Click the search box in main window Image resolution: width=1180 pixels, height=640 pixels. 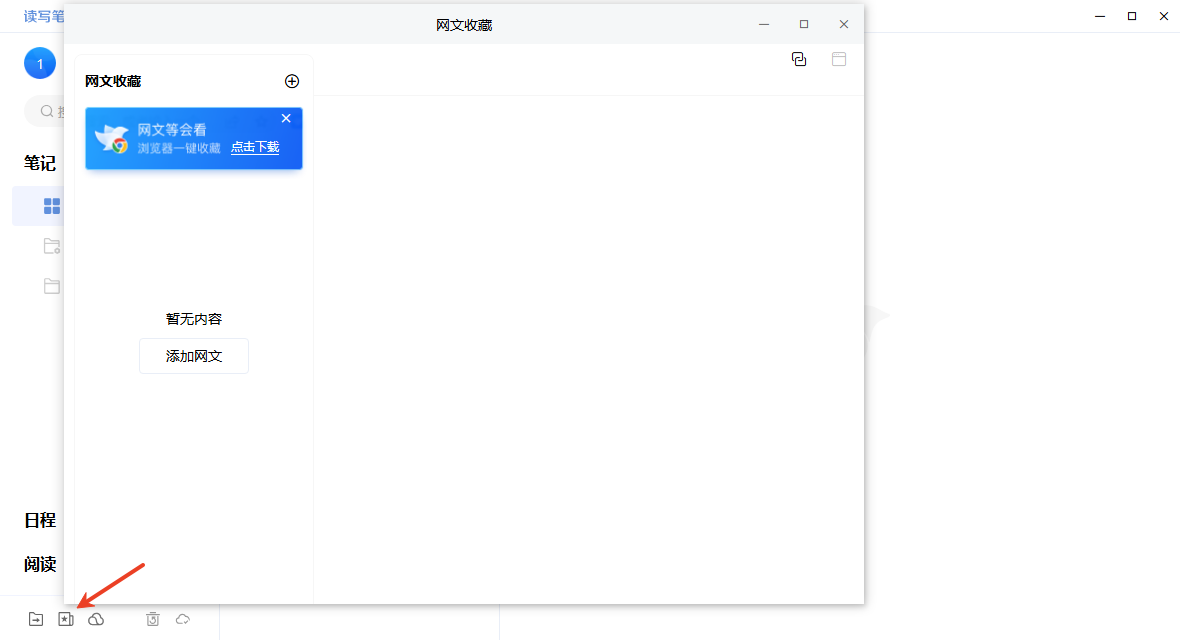point(45,111)
